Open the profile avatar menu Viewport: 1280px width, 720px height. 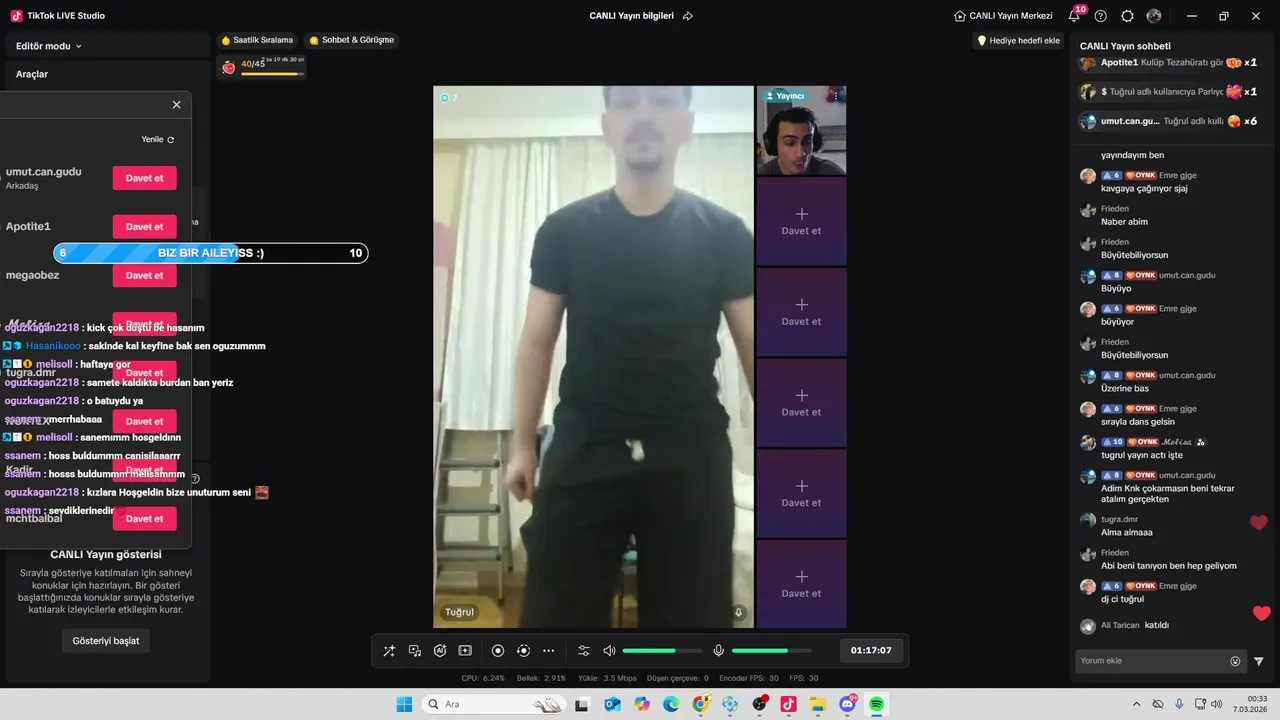click(x=1154, y=16)
